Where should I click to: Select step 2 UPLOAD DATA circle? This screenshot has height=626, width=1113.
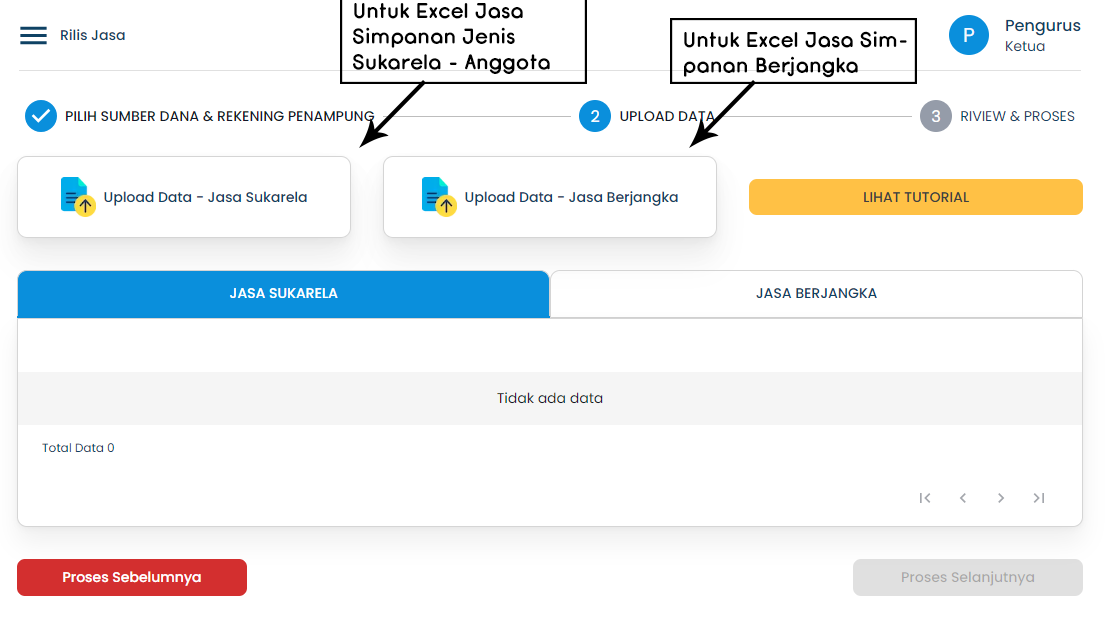tap(595, 116)
